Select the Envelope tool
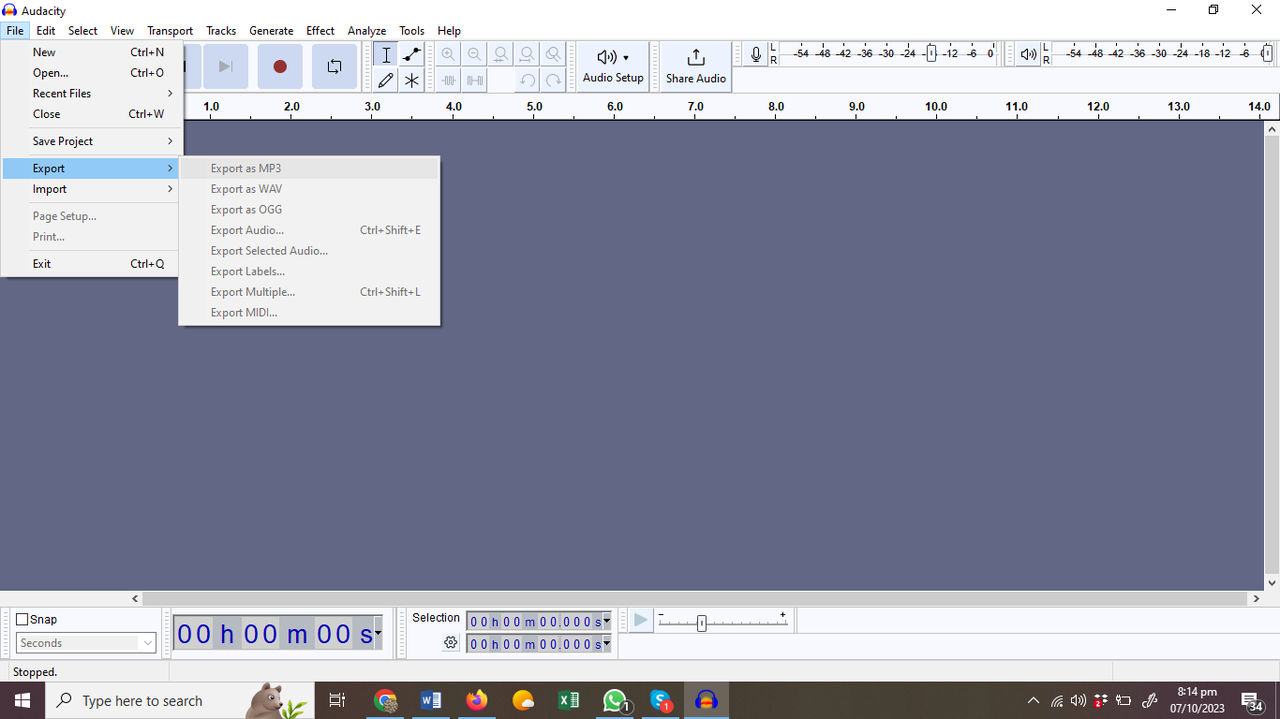1280x719 pixels. tap(411, 55)
